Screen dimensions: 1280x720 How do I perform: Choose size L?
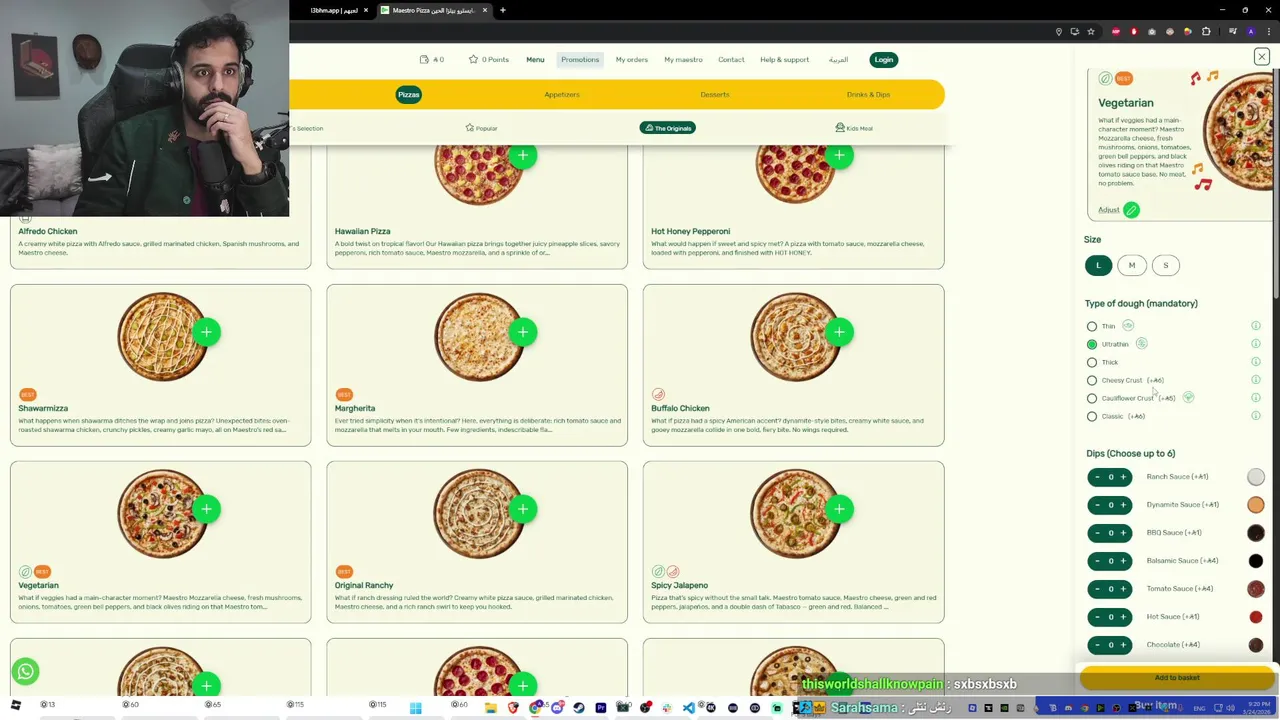pyautogui.click(x=1098, y=265)
